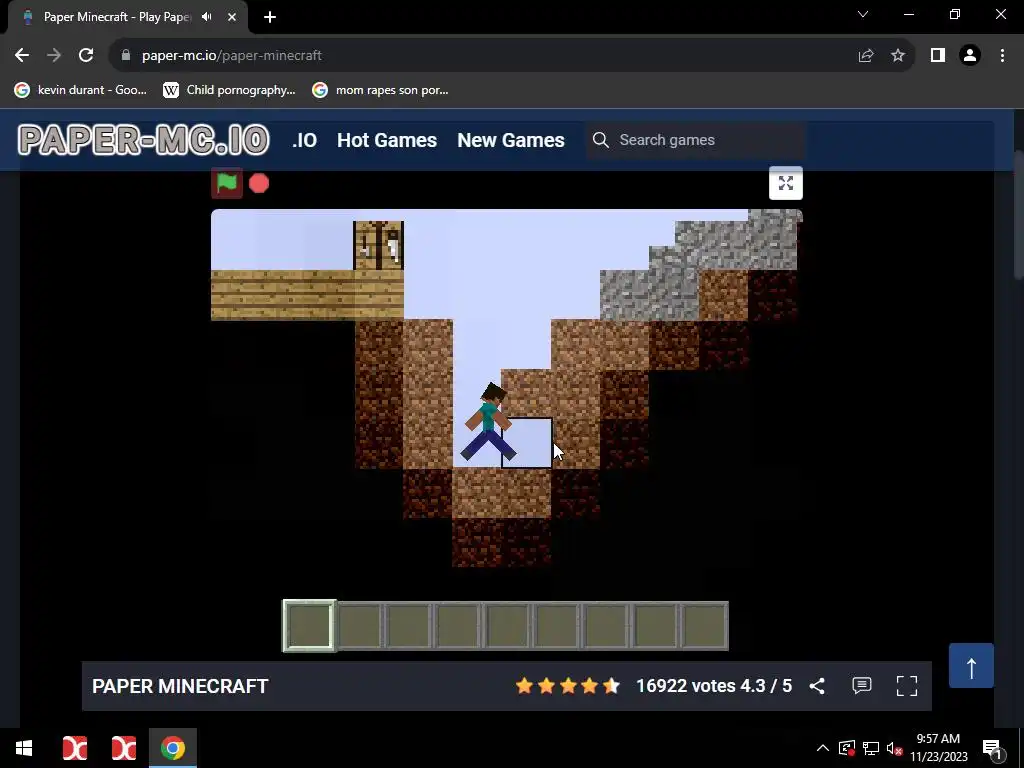The image size is (1024, 768).
Task: Click the address bar URL paper-mc.io/paper-minecraft
Action: click(x=232, y=56)
